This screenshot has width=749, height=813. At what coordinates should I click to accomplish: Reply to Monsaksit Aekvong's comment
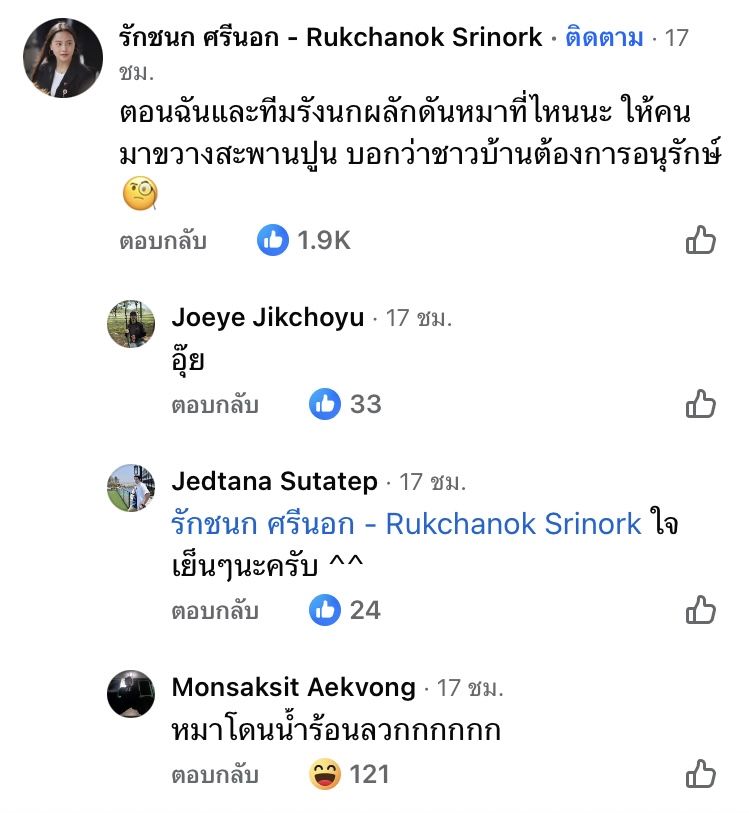click(215, 774)
